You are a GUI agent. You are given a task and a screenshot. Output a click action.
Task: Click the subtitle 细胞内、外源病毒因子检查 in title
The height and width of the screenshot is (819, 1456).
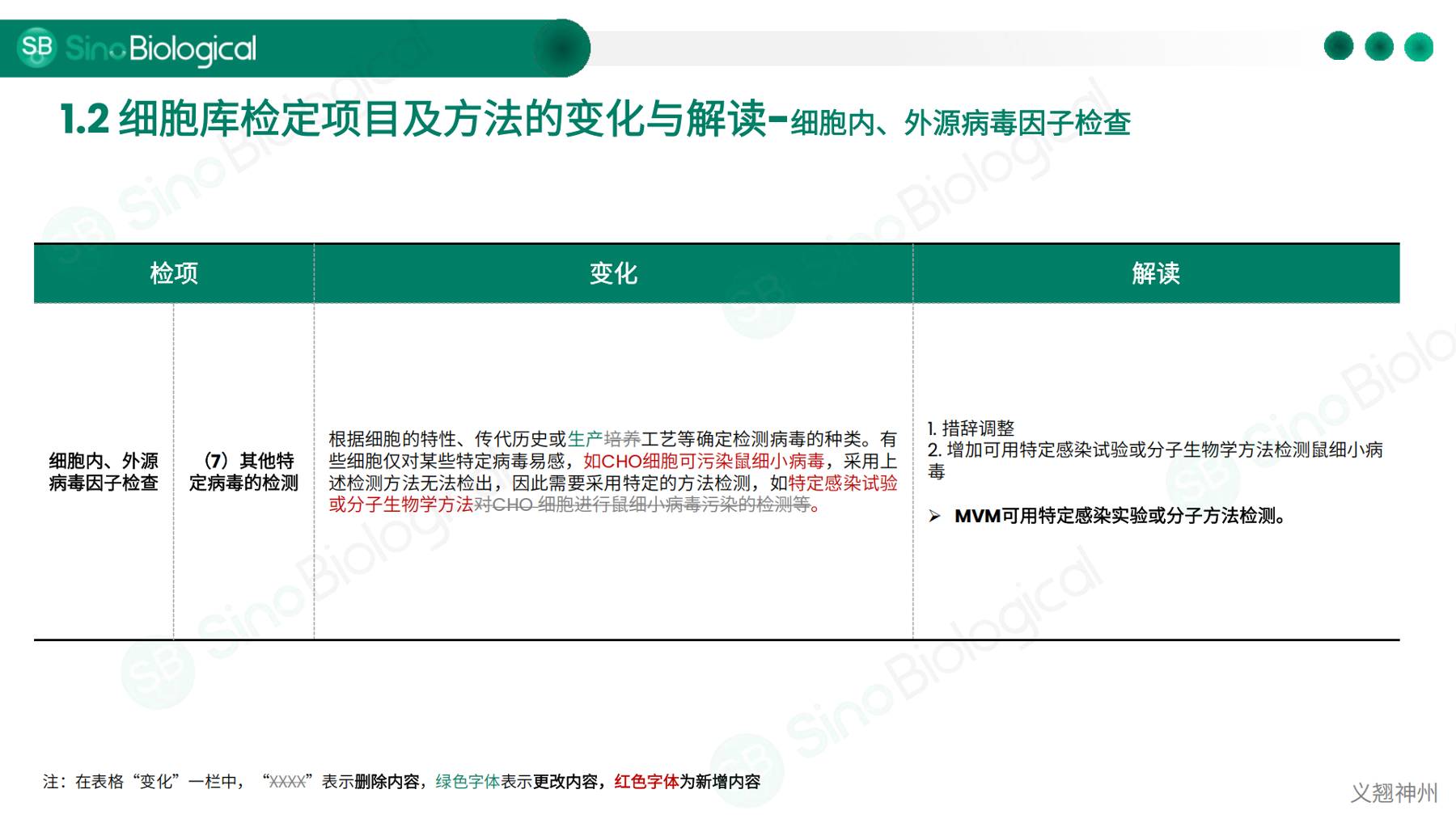(960, 123)
